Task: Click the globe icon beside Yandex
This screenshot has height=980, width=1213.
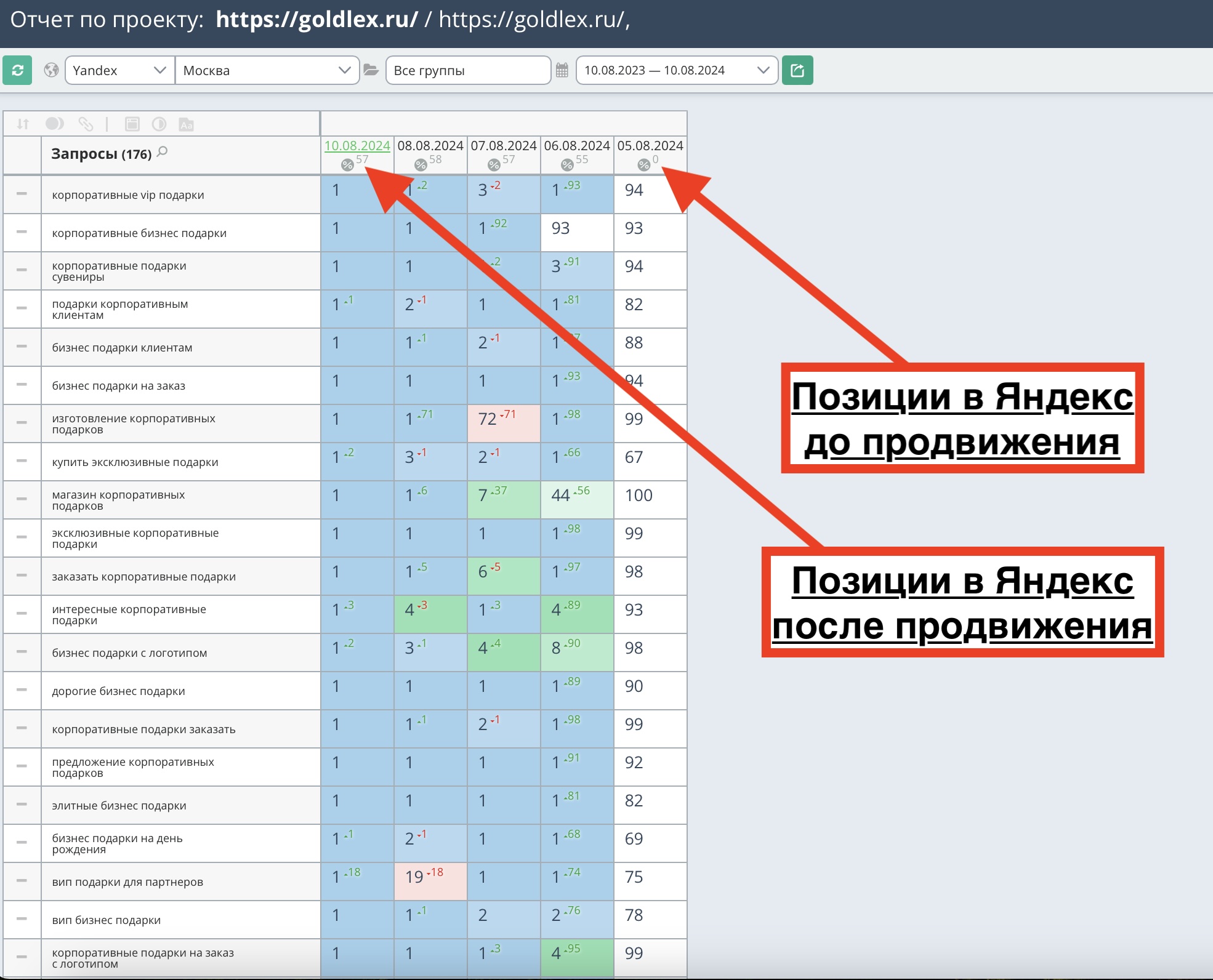Action: pos(52,70)
